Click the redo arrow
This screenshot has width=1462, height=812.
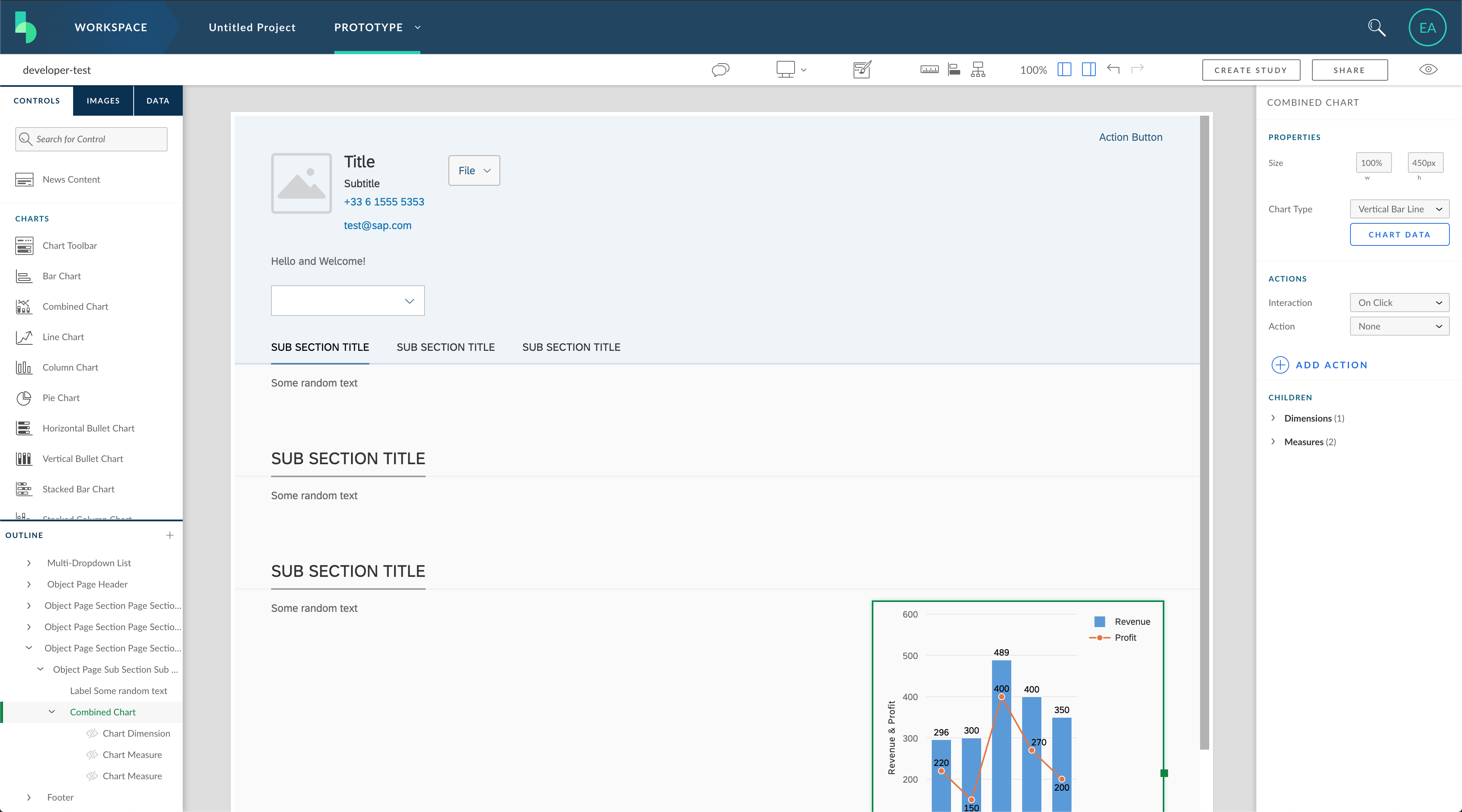click(x=1137, y=69)
